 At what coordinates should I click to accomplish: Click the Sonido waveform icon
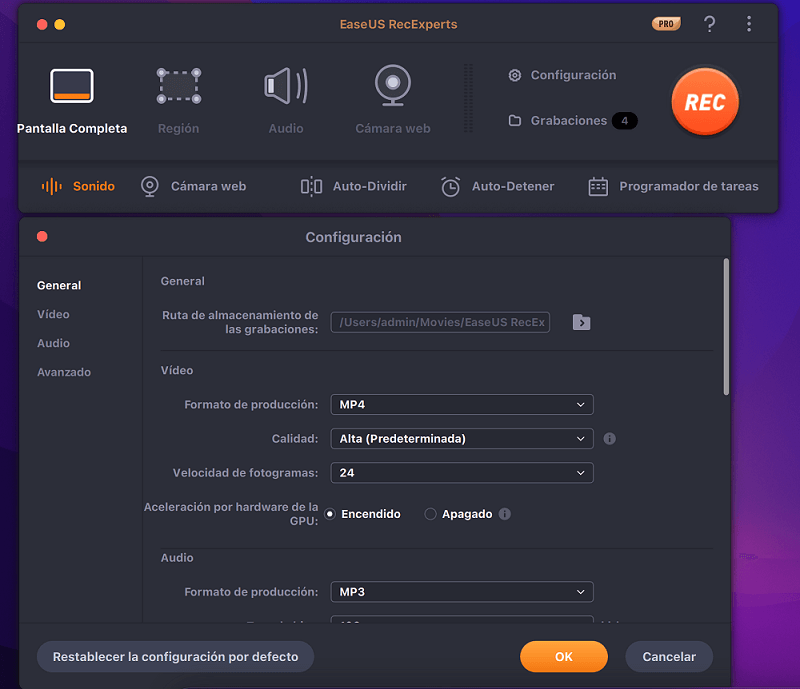52,186
